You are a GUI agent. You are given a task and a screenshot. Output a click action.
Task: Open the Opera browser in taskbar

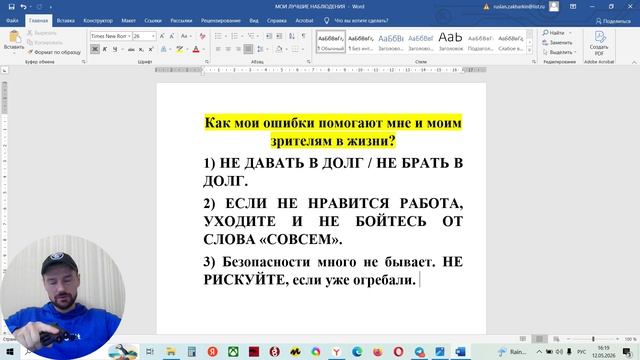[398, 351]
